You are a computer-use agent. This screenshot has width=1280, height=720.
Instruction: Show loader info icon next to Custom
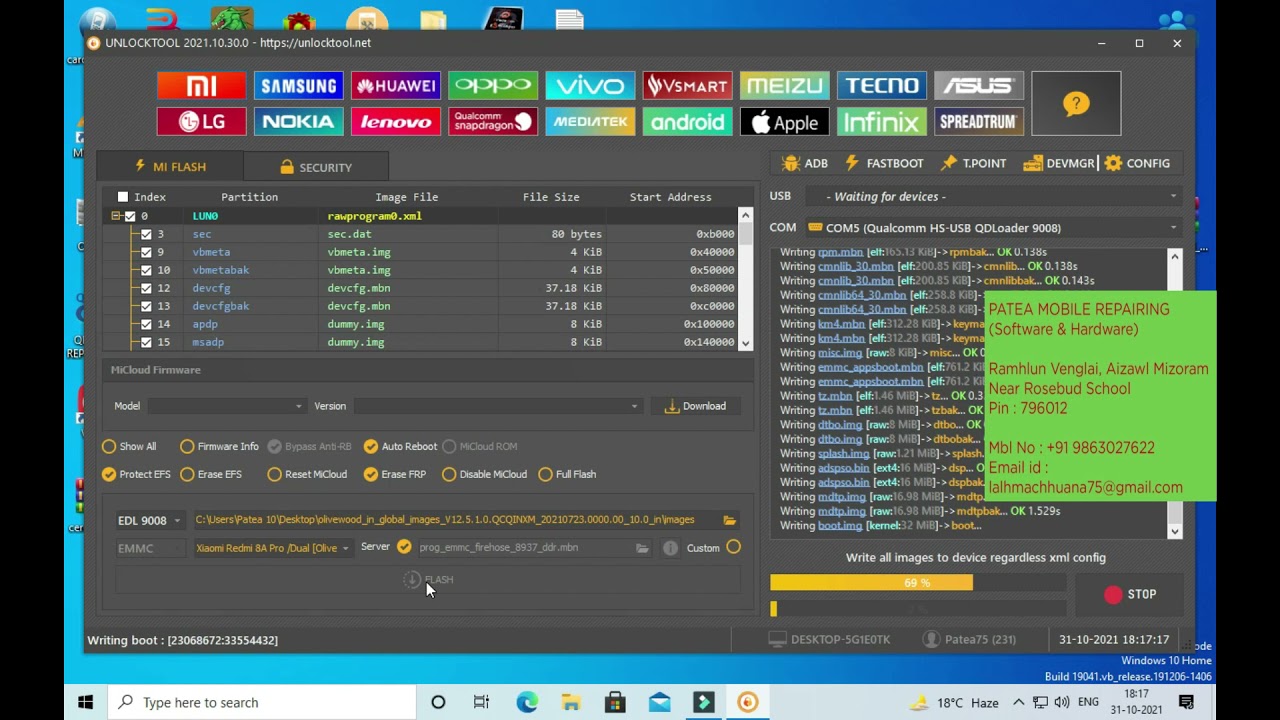pos(670,548)
